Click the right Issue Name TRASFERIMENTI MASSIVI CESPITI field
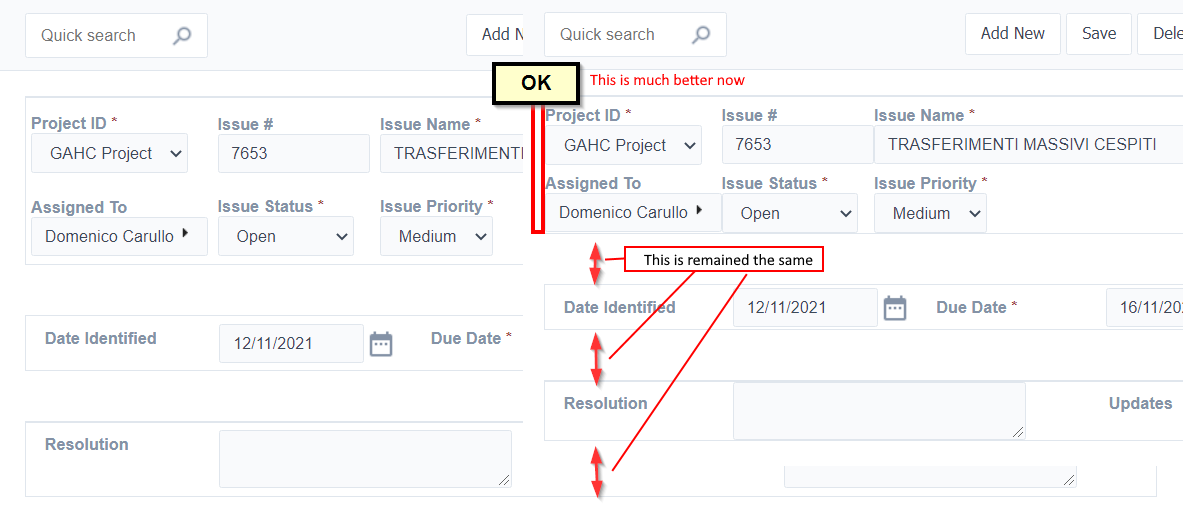 coord(1028,145)
